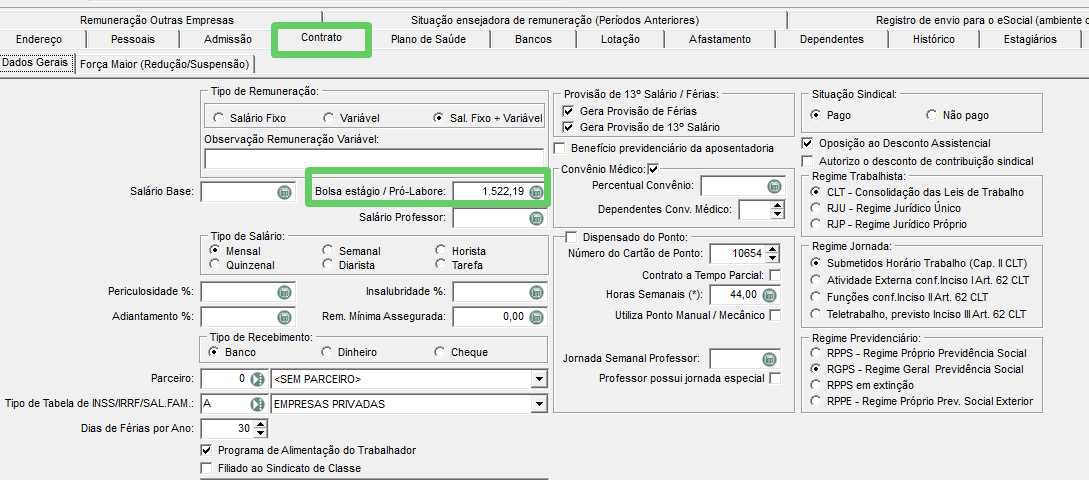This screenshot has width=1089, height=480.
Task: Toggle Gera Provisão de 13º Salário
Action: [569, 127]
